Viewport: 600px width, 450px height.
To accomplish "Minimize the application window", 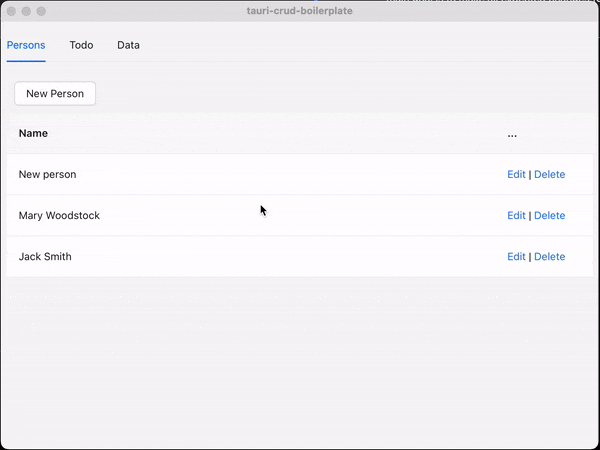I will (x=26, y=11).
